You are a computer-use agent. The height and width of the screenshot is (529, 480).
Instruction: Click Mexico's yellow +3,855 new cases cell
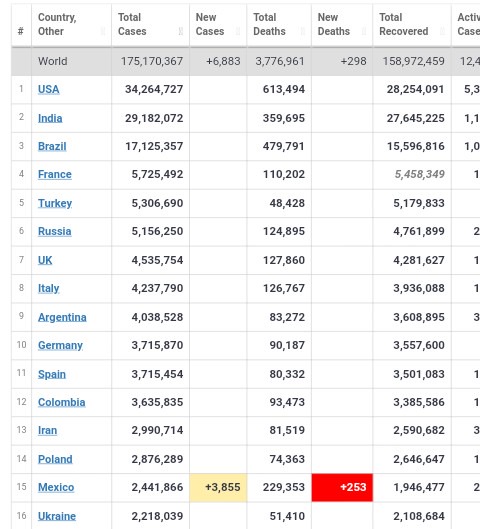point(218,488)
